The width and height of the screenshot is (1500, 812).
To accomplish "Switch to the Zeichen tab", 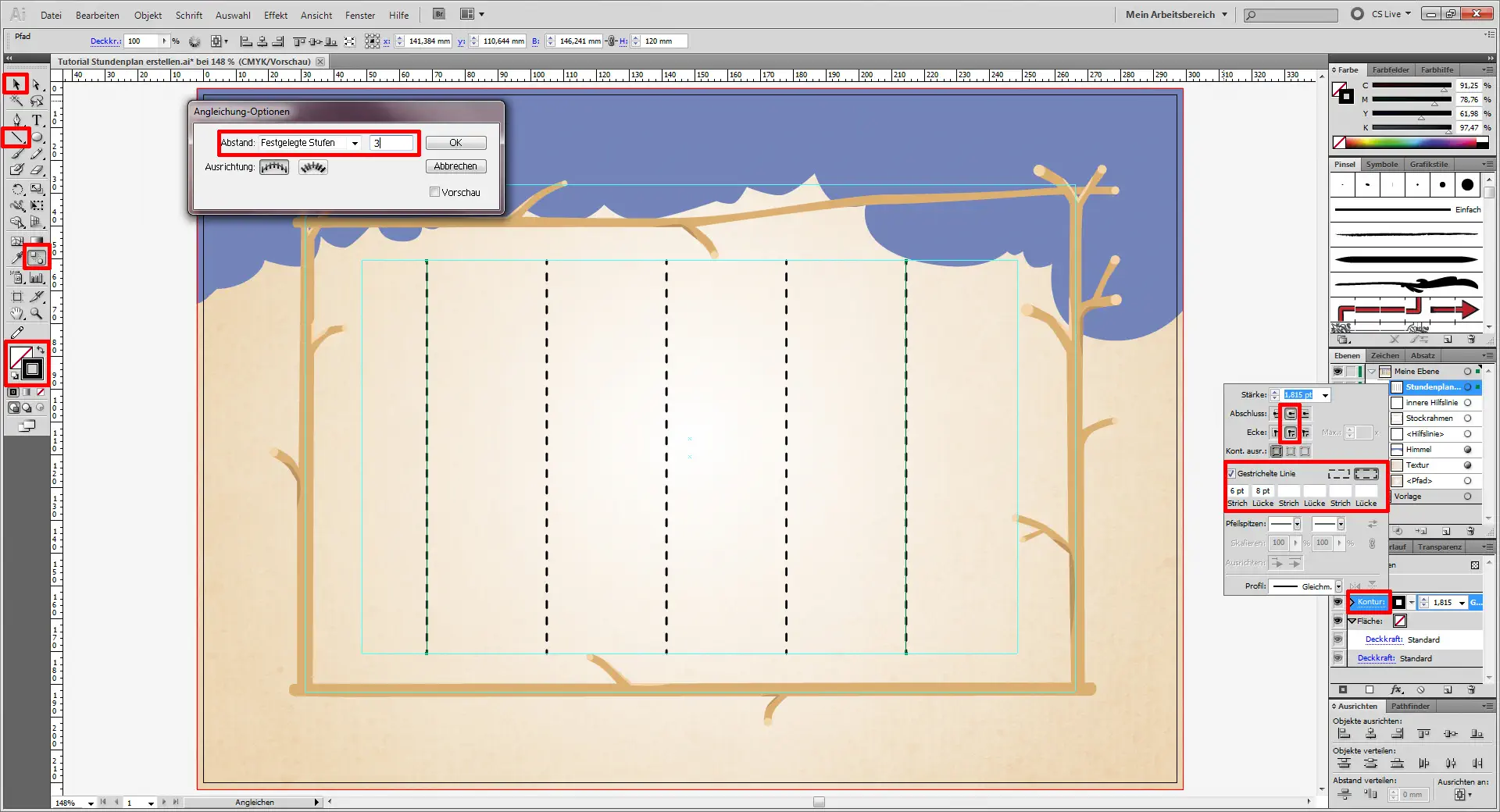I will click(x=1384, y=355).
